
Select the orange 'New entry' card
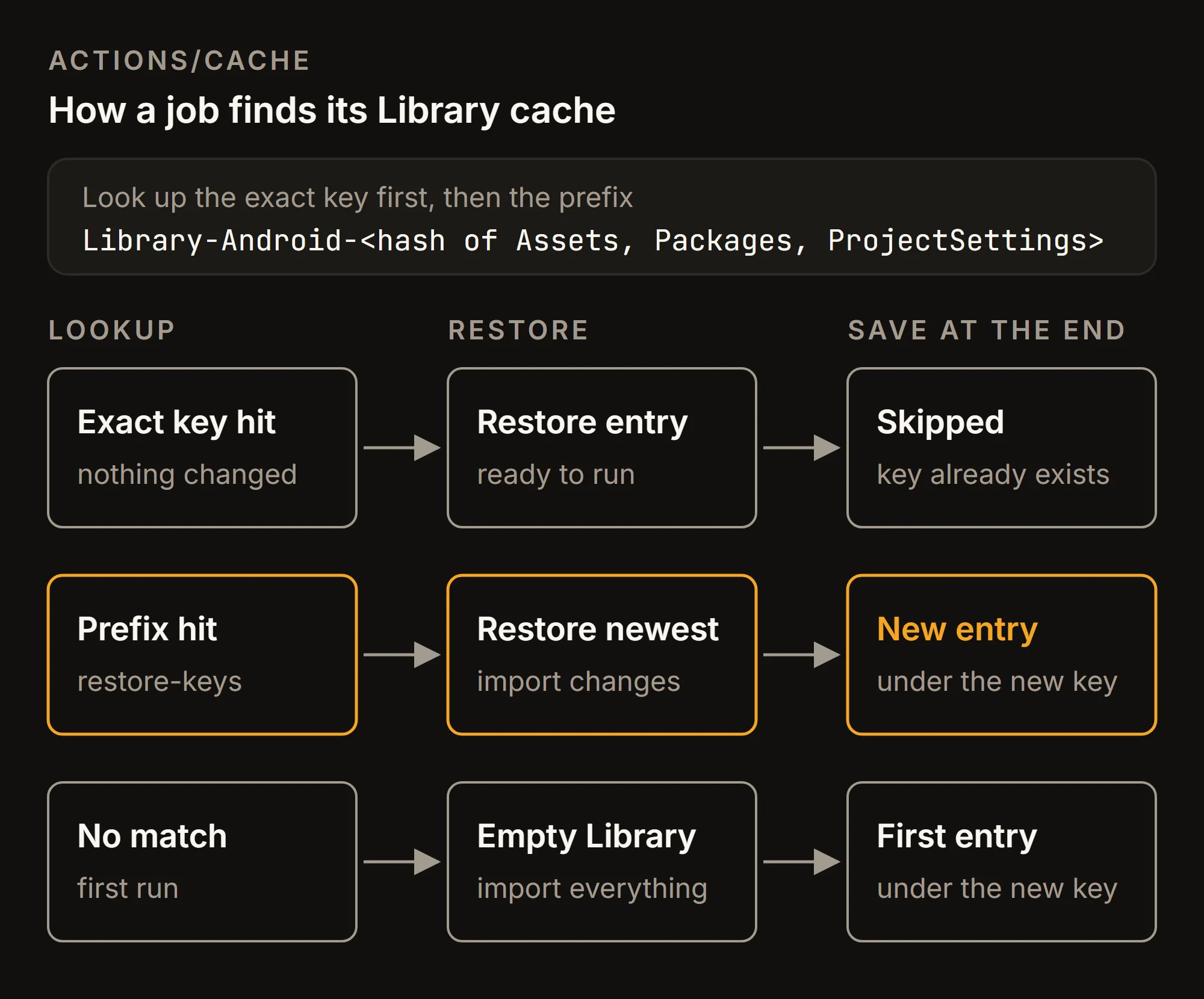[x=1002, y=655]
